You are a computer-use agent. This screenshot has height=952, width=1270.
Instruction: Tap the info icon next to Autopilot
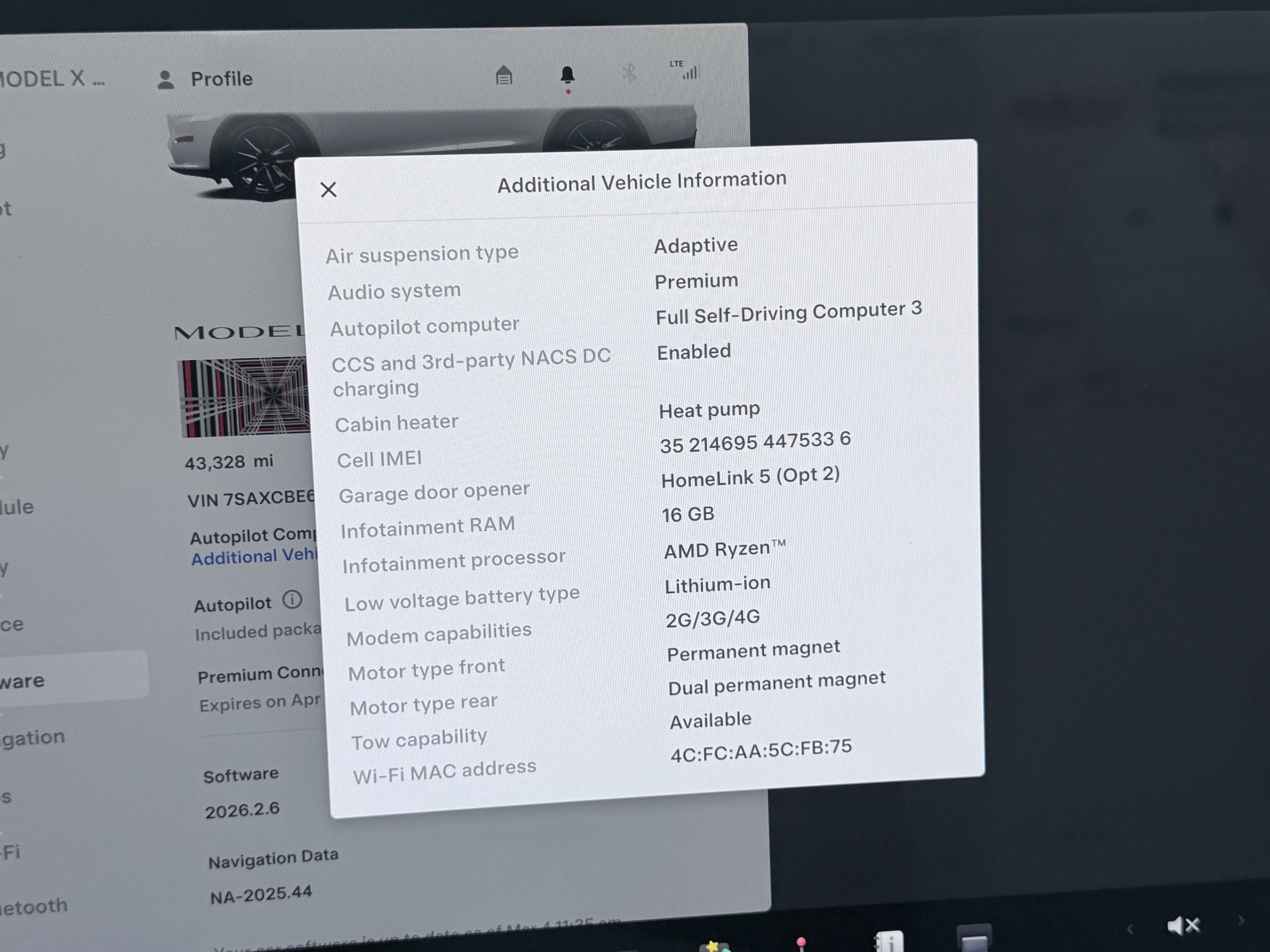(x=292, y=600)
